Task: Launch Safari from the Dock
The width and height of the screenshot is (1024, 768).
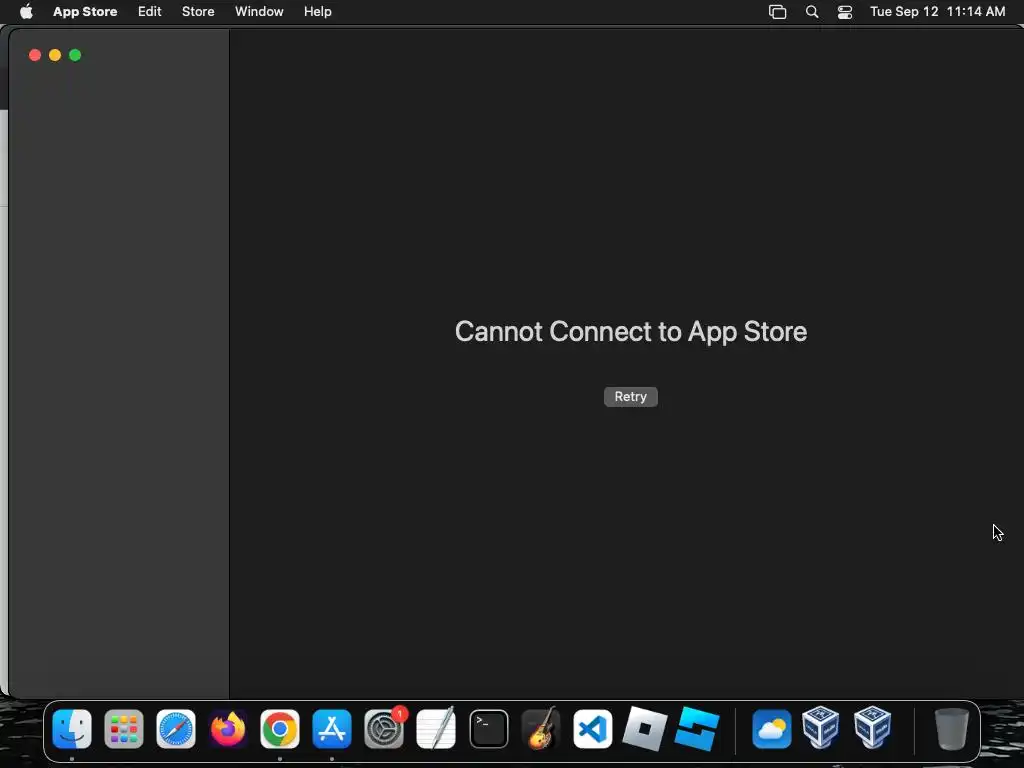Action: [x=176, y=729]
